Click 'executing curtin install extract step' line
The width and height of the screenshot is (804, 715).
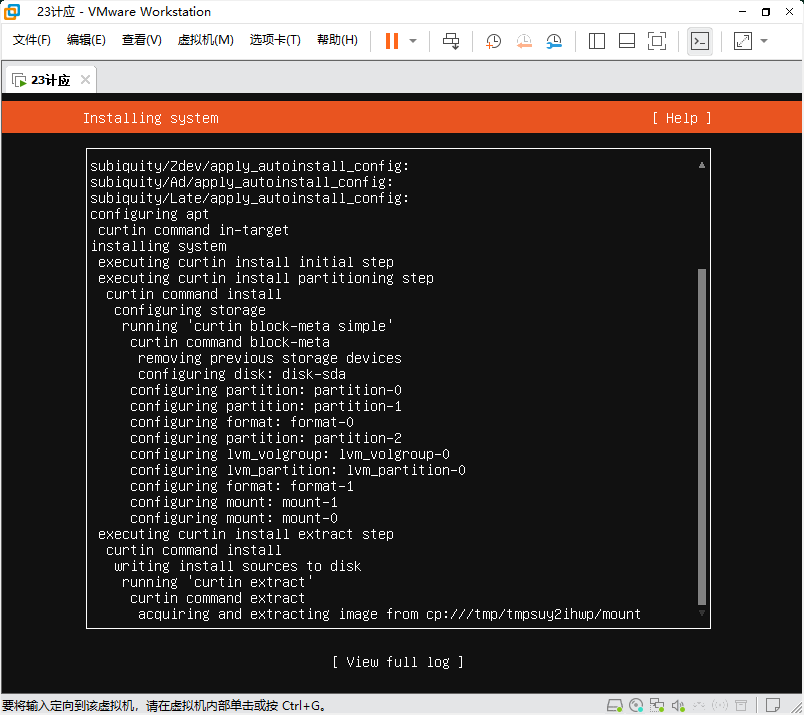click(246, 534)
